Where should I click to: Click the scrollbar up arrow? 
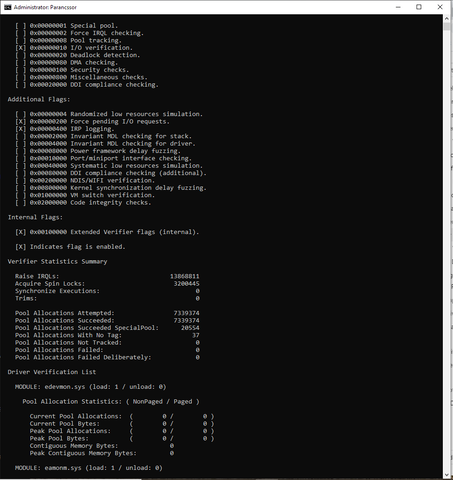[x=447, y=18]
